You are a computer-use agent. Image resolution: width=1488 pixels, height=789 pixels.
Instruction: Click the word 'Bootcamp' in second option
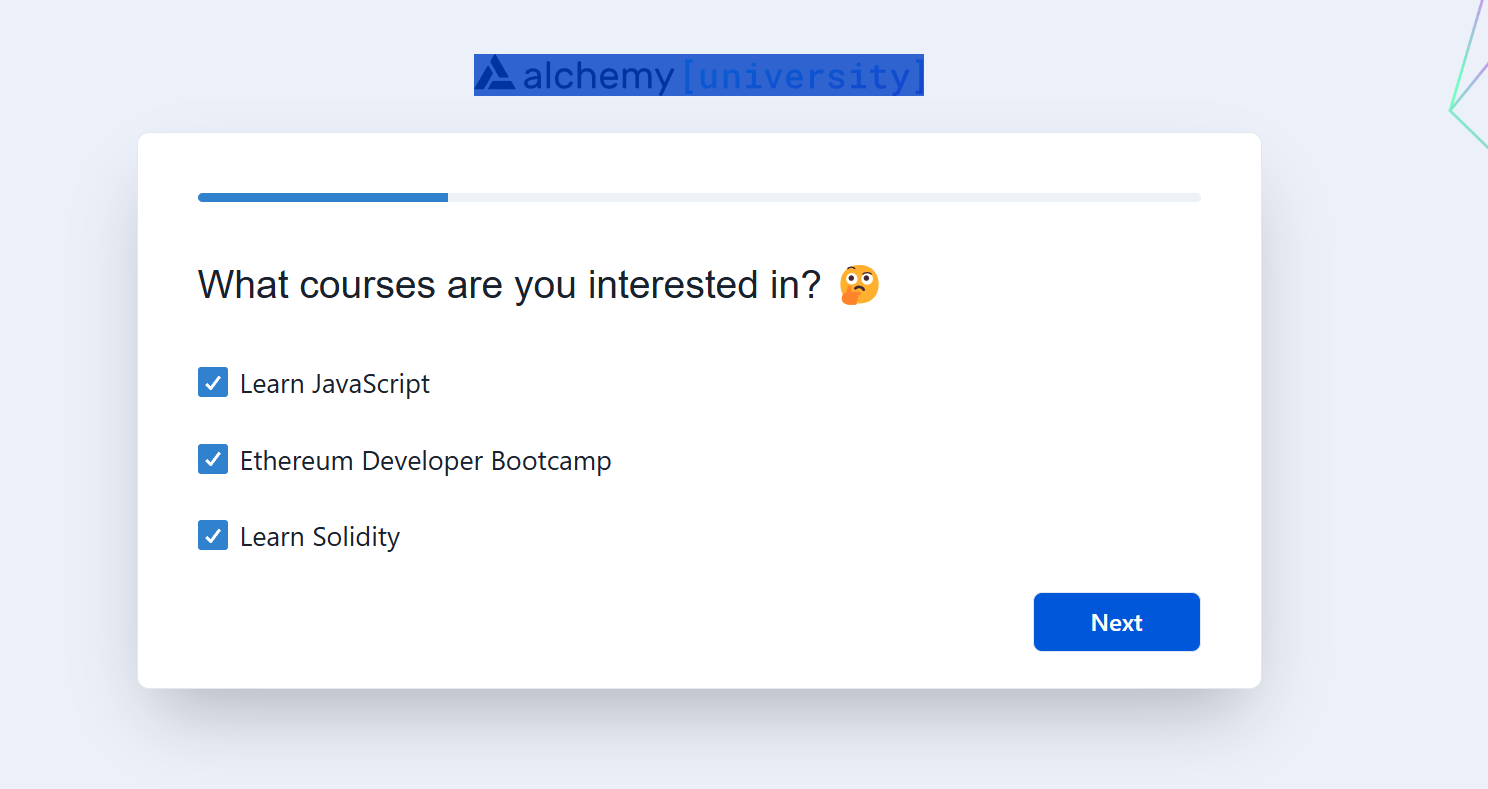[551, 461]
